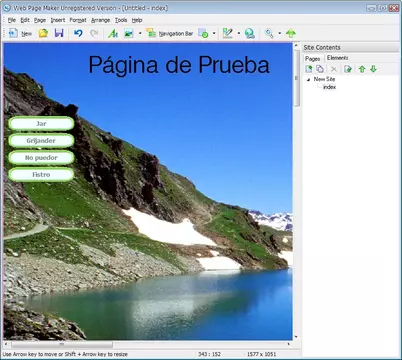Image resolution: width=402 pixels, height=360 pixels.
Task: Click the Grijander navigation button on the canvas
Action: tap(41, 141)
